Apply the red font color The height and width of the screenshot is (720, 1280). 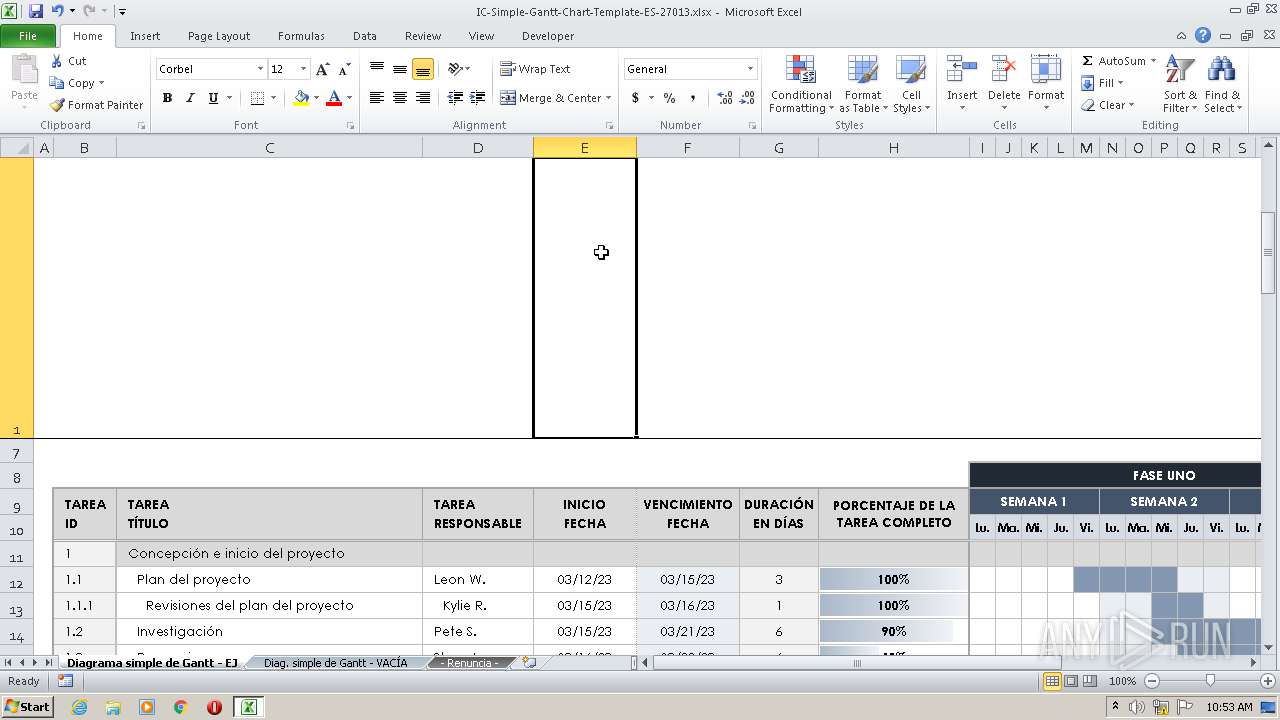pyautogui.click(x=334, y=98)
